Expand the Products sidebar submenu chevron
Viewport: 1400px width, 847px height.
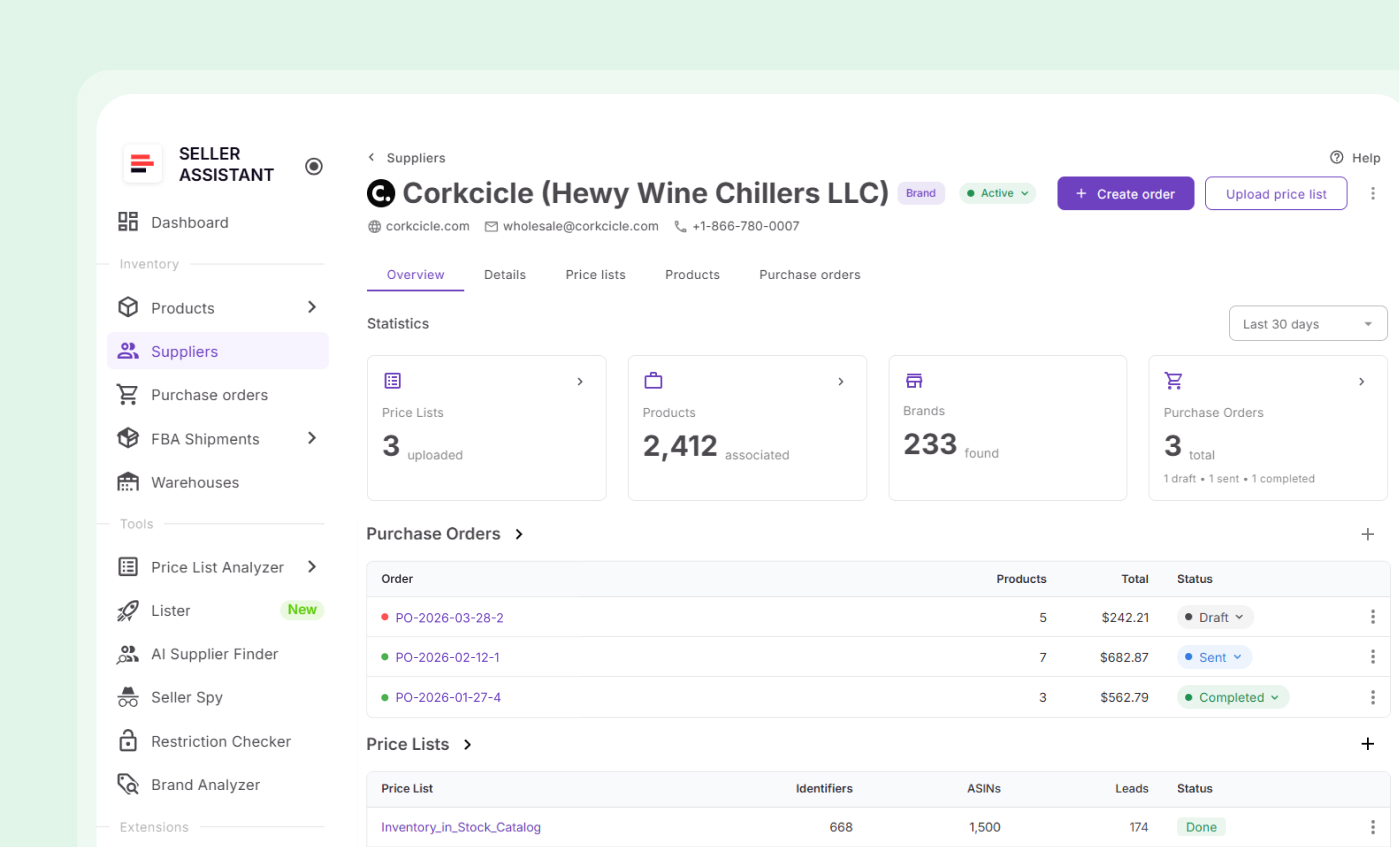[x=312, y=308]
